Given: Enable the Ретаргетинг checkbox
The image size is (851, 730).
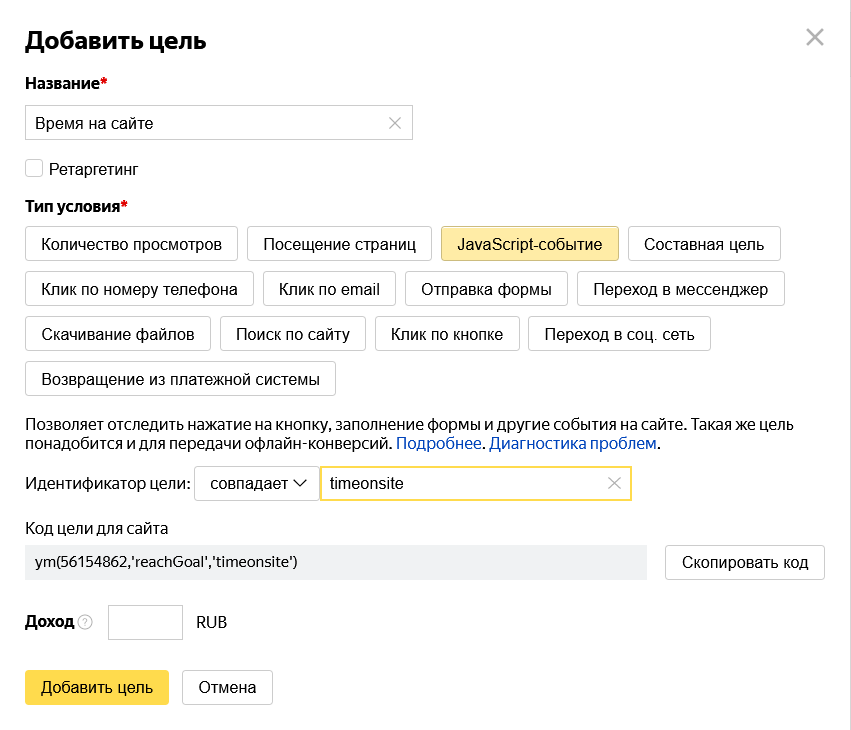Looking at the screenshot, I should pyautogui.click(x=34, y=169).
